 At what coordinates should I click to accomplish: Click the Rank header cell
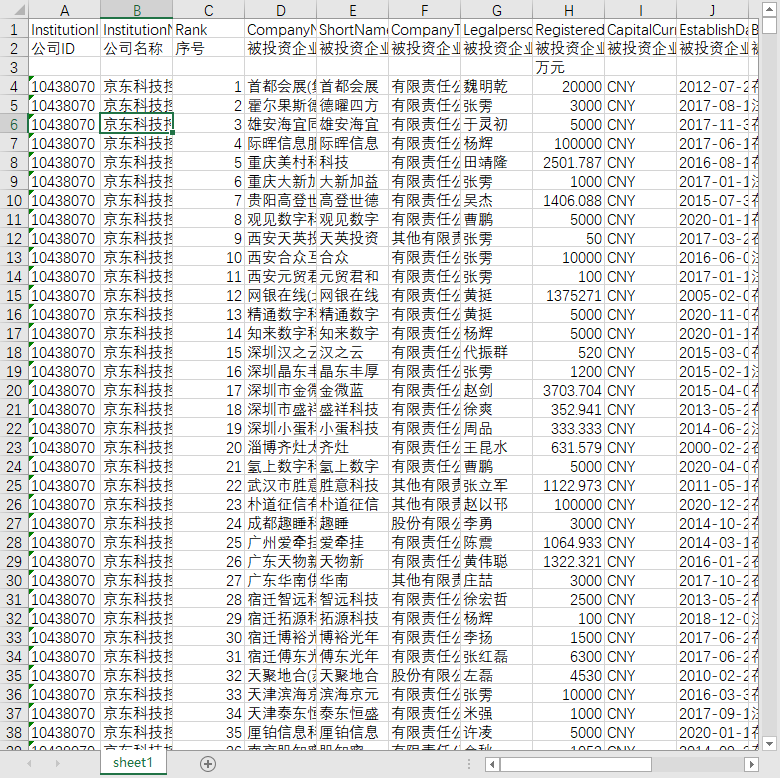pos(208,29)
